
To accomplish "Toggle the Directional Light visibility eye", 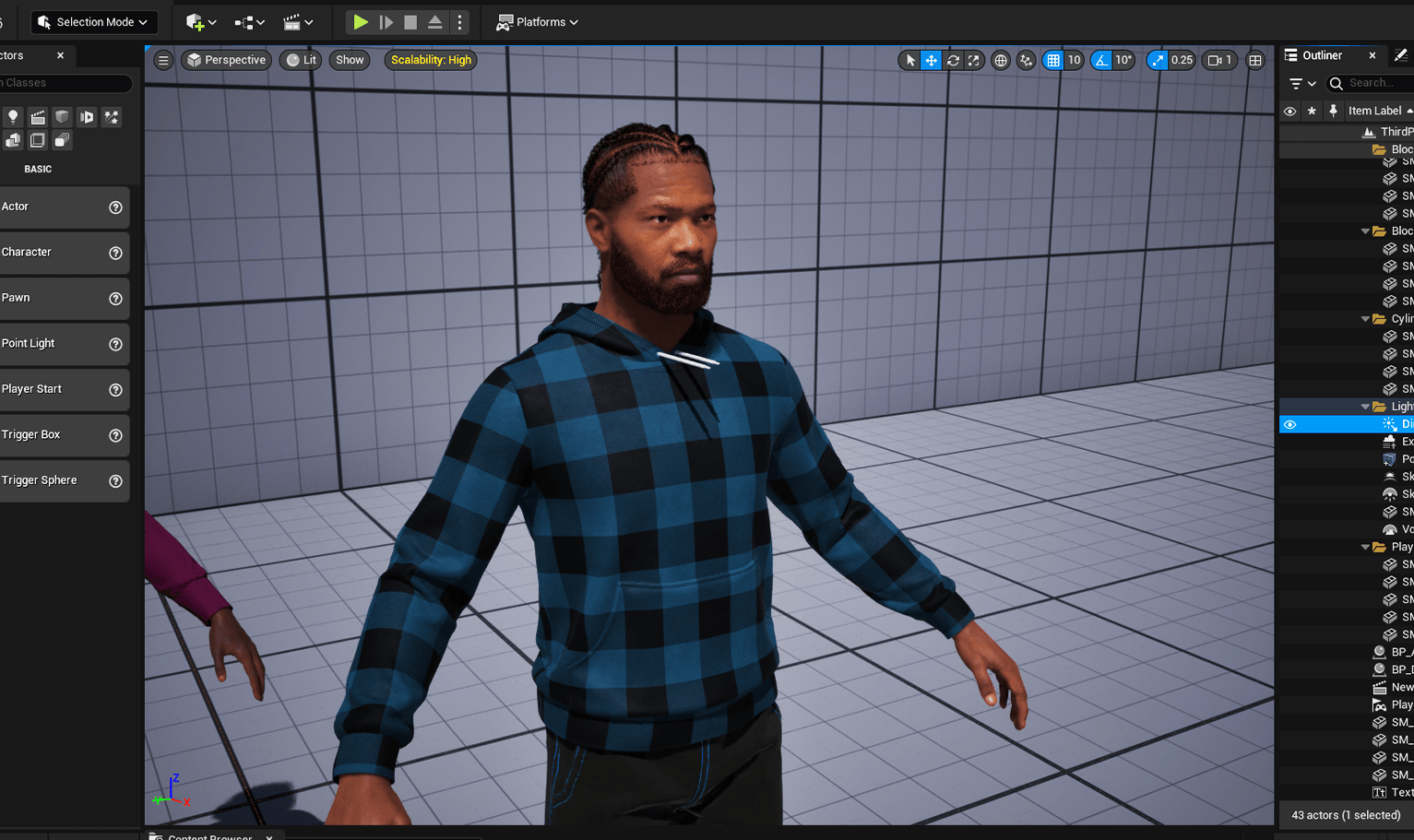I will (x=1289, y=423).
